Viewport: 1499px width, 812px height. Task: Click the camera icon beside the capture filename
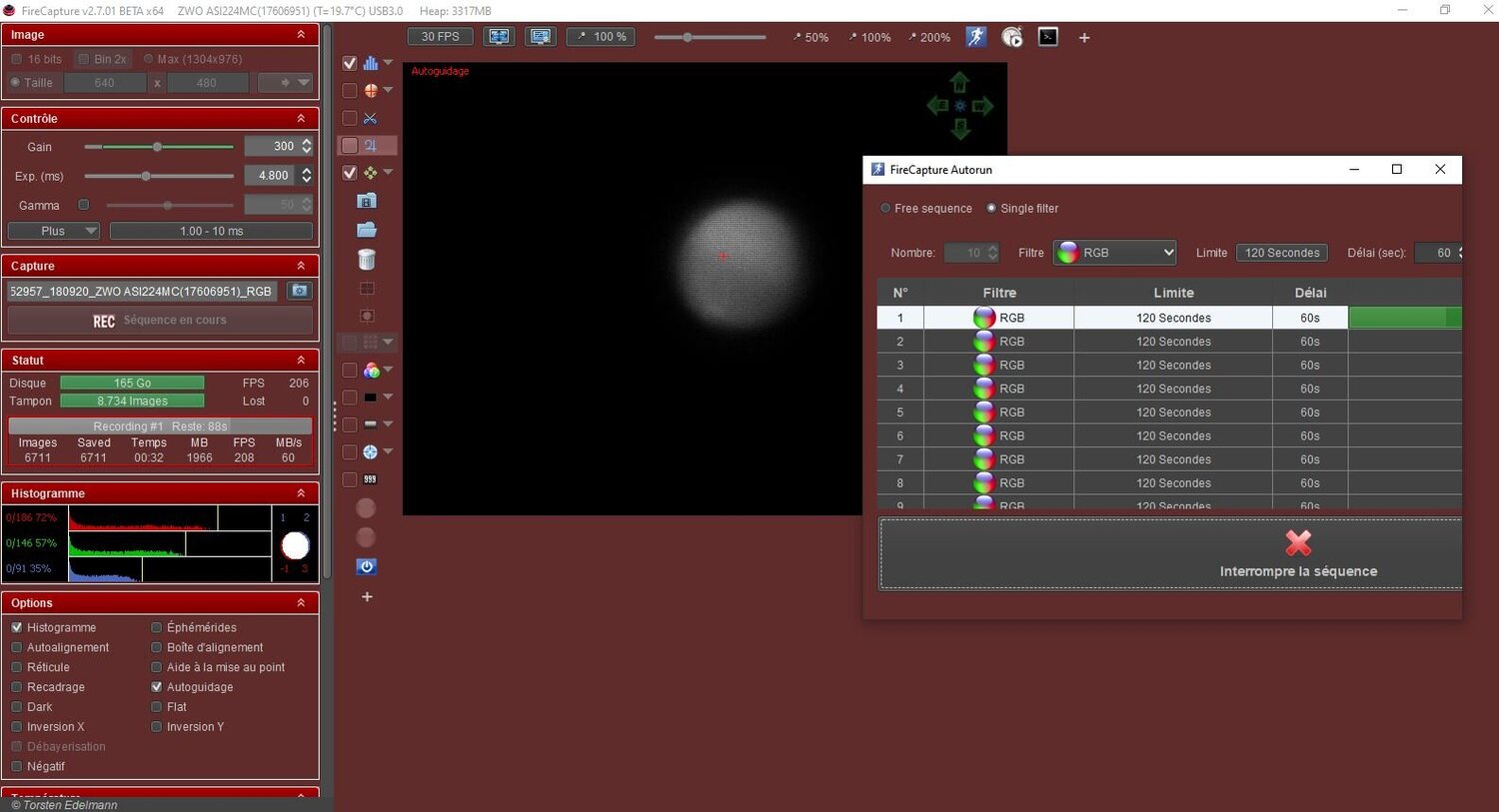click(299, 291)
